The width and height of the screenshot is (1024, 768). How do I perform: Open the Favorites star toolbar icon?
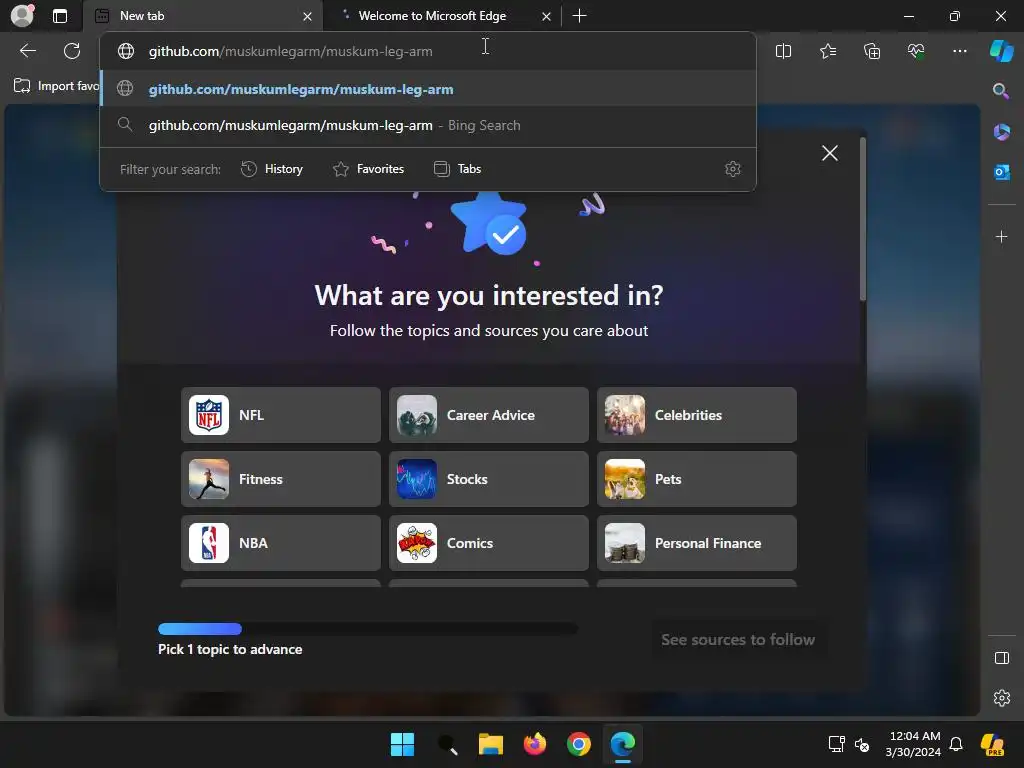827,51
